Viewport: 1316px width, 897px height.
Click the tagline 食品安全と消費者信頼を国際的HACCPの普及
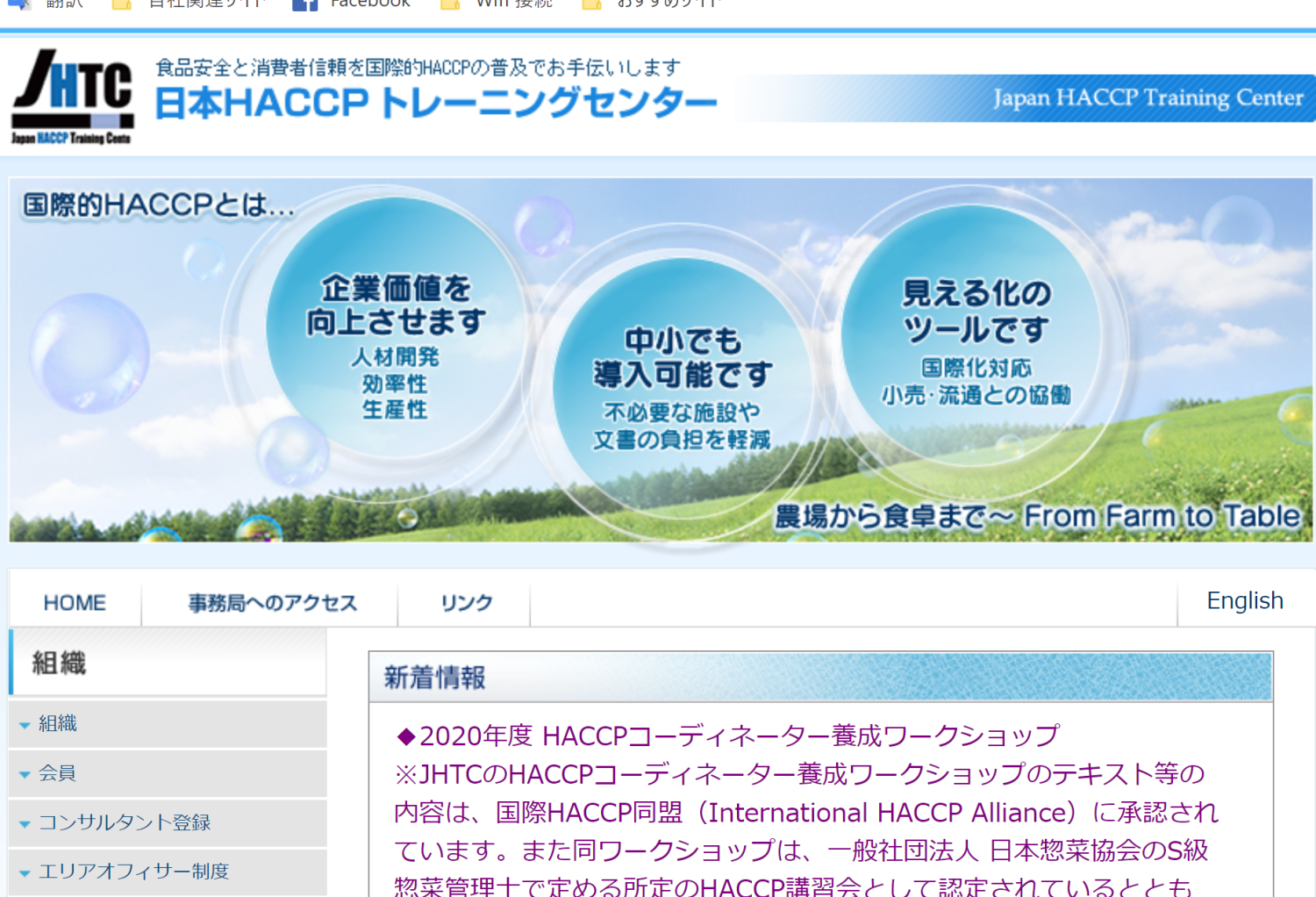click(418, 68)
